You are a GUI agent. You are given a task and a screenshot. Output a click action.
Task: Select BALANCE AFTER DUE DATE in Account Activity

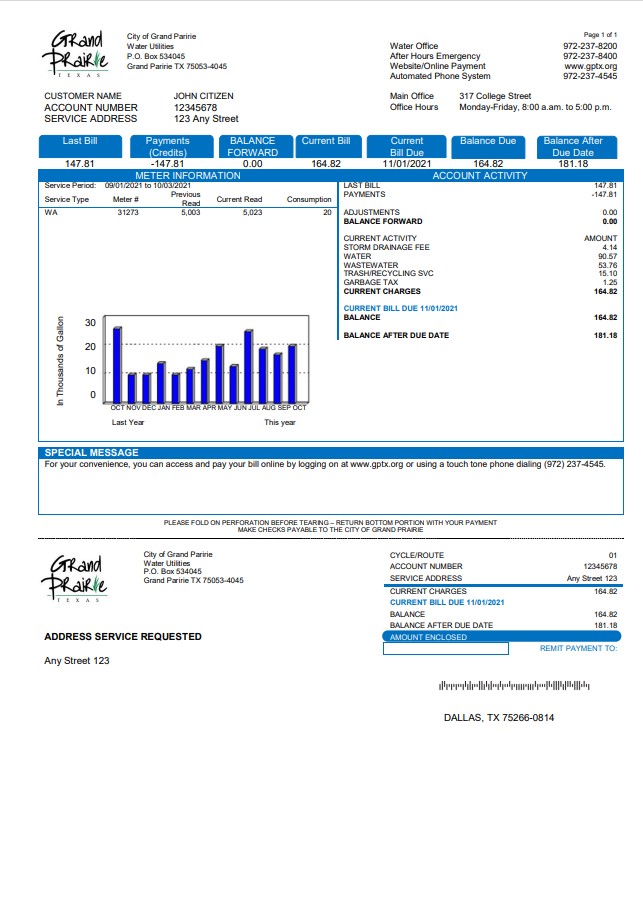coord(396,335)
